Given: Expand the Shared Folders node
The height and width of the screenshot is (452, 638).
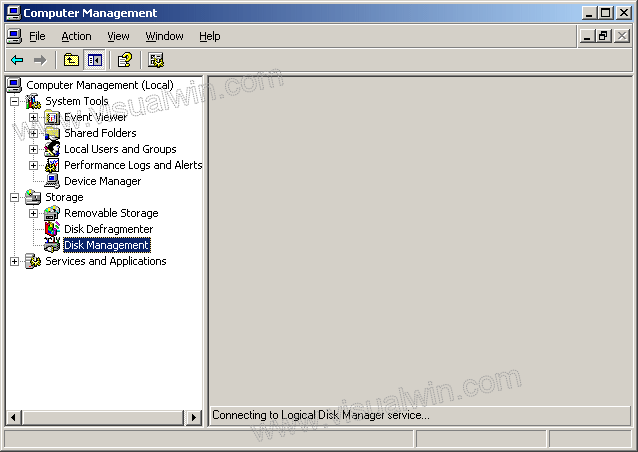Looking at the screenshot, I should coord(33,133).
